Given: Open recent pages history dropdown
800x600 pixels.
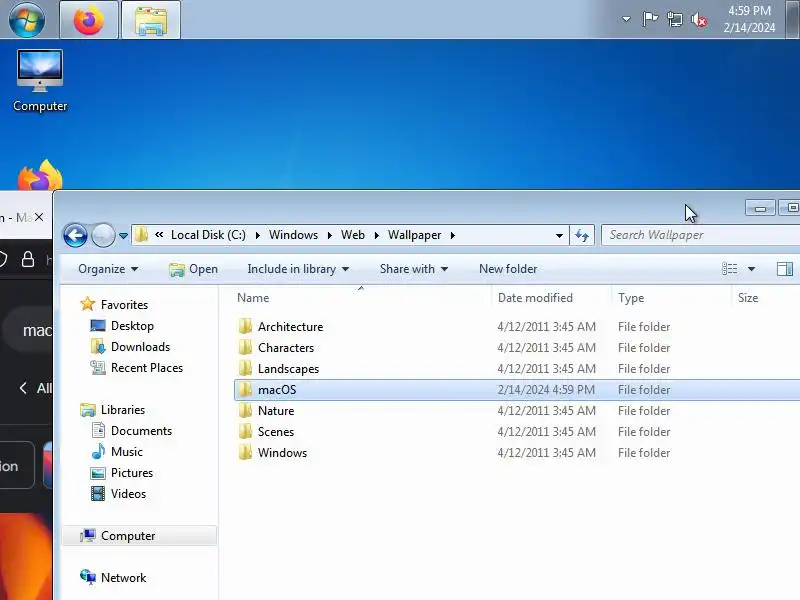Looking at the screenshot, I should point(123,236).
